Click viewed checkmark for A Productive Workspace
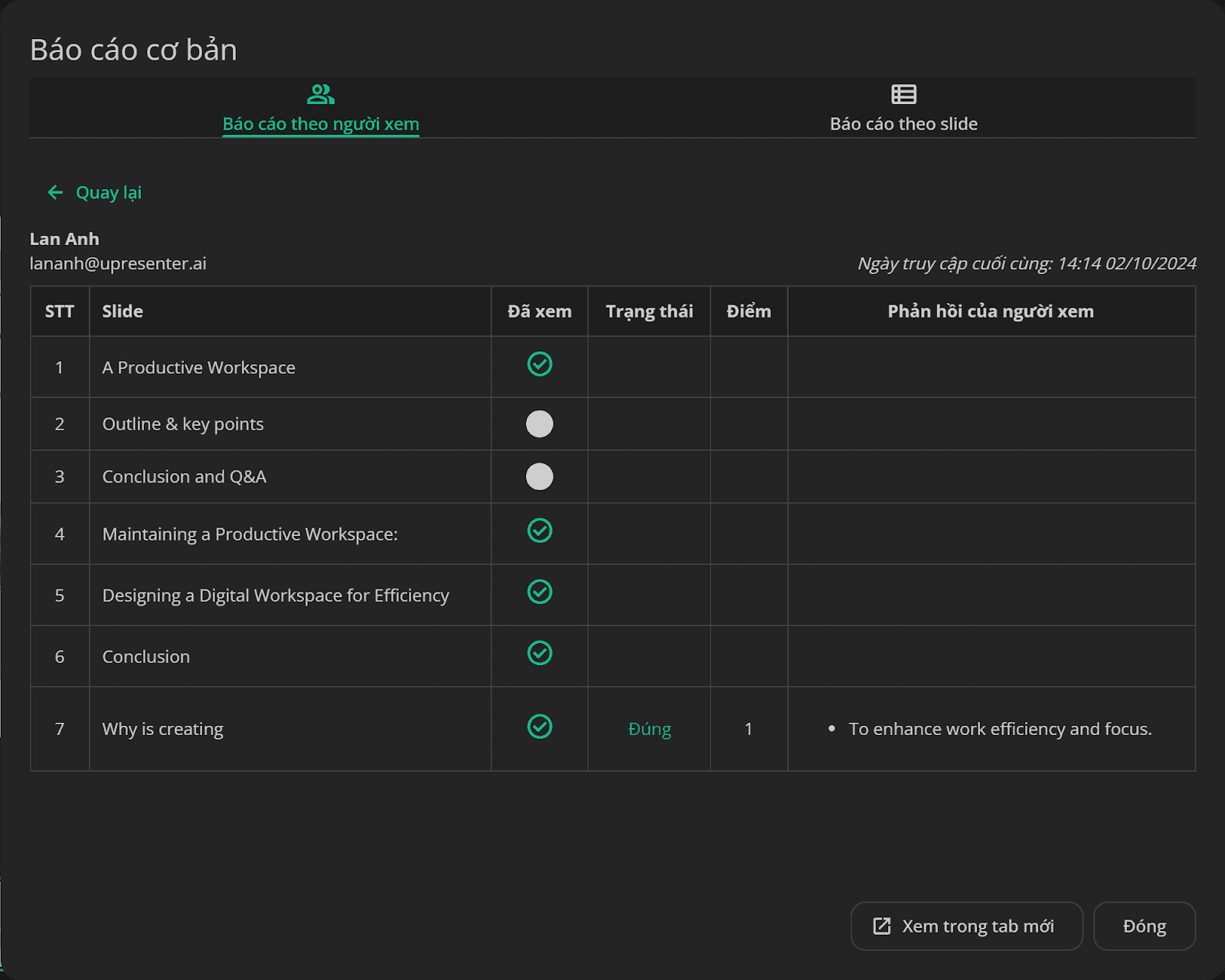The width and height of the screenshot is (1225, 980). coord(540,364)
